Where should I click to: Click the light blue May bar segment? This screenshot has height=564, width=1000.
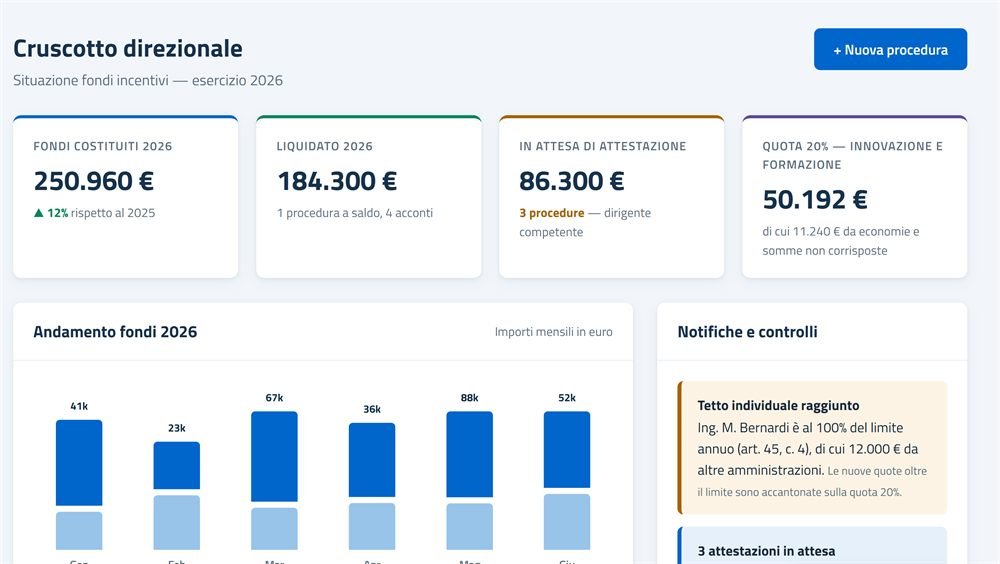[x=469, y=526]
